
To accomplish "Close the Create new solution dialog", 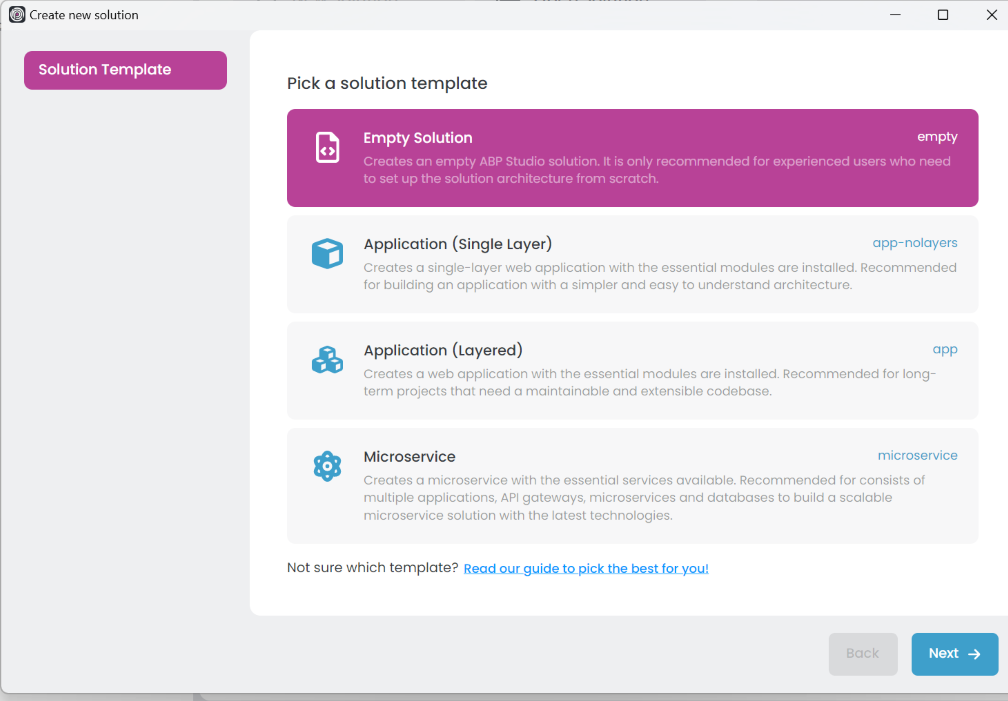I will click(991, 15).
